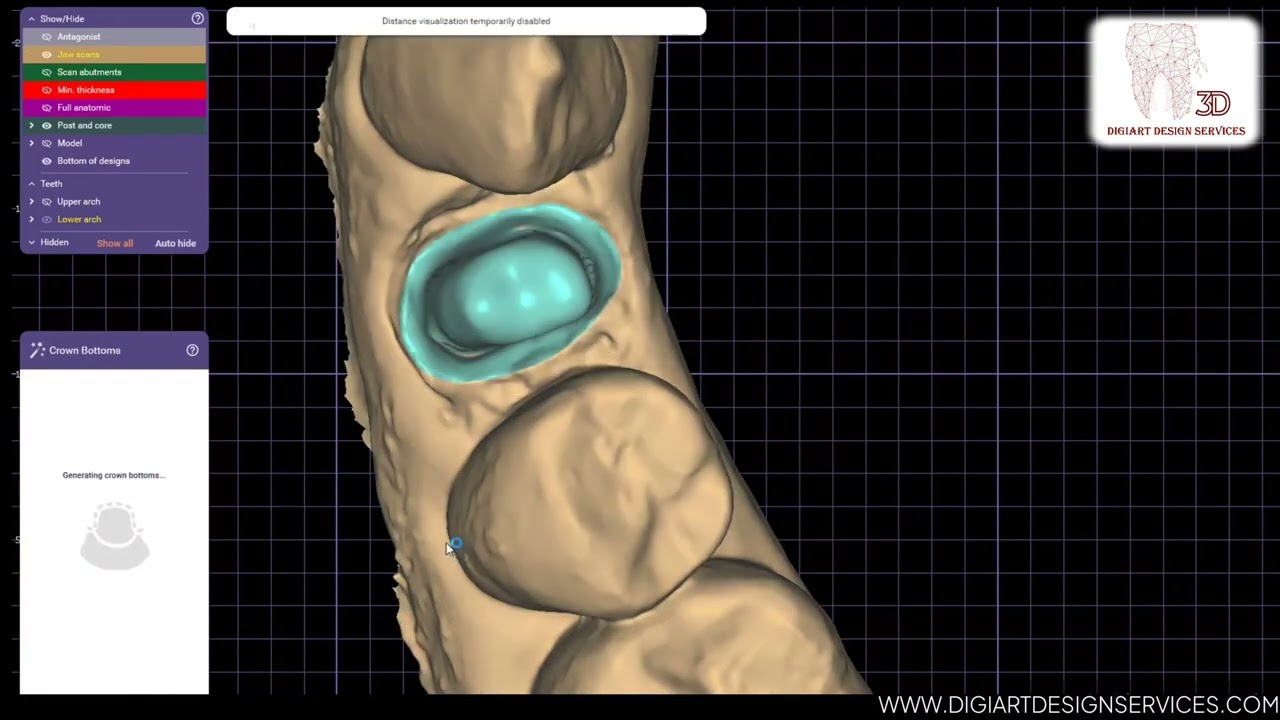Select the Jaw scans label
1280x720 pixels.
click(78, 54)
